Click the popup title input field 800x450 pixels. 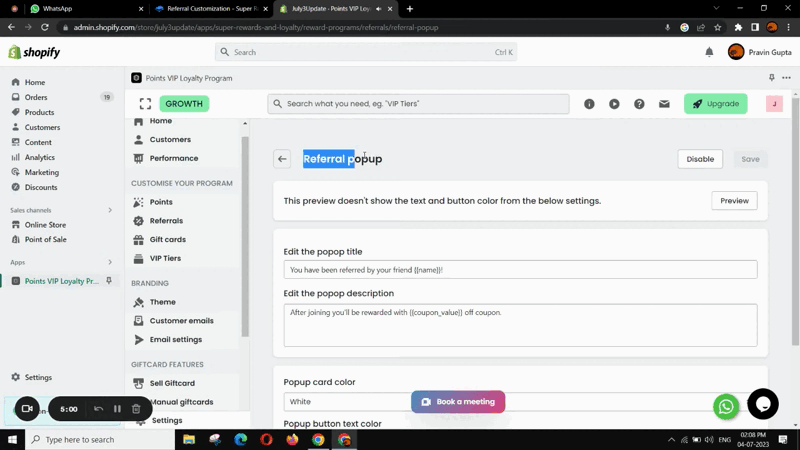coord(520,270)
